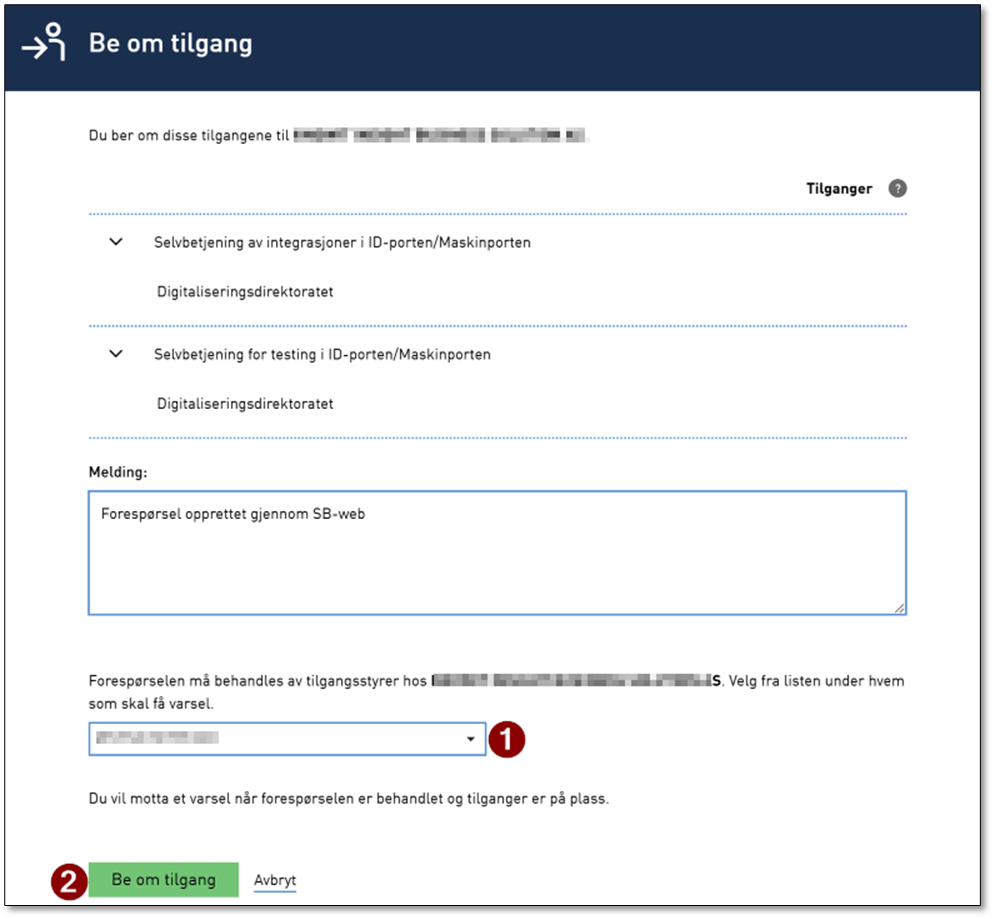This screenshot has width=994, height=919.
Task: Click the Avbryt link
Action: (x=275, y=881)
